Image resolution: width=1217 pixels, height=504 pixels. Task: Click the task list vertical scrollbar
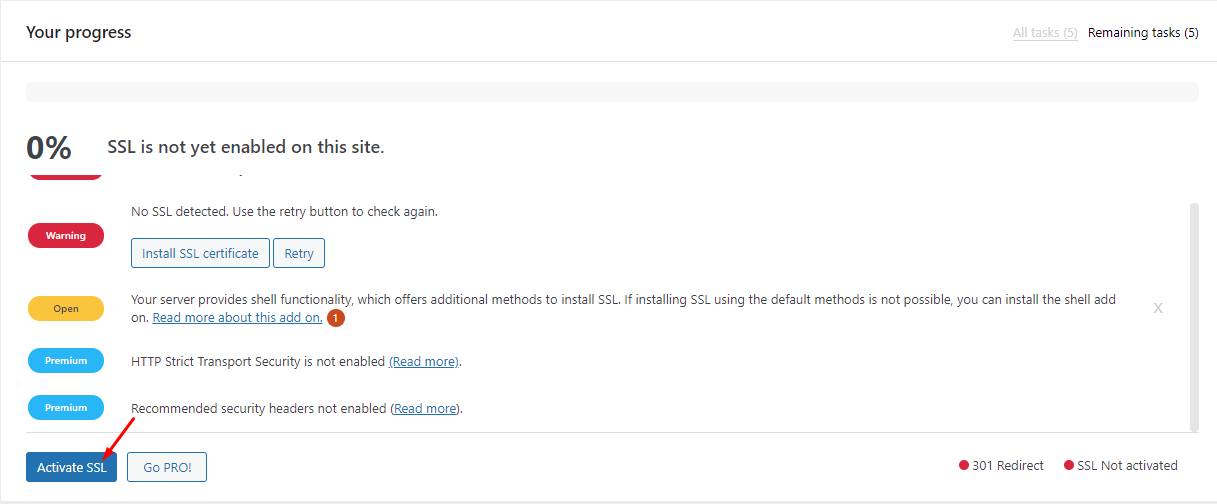point(1193,315)
